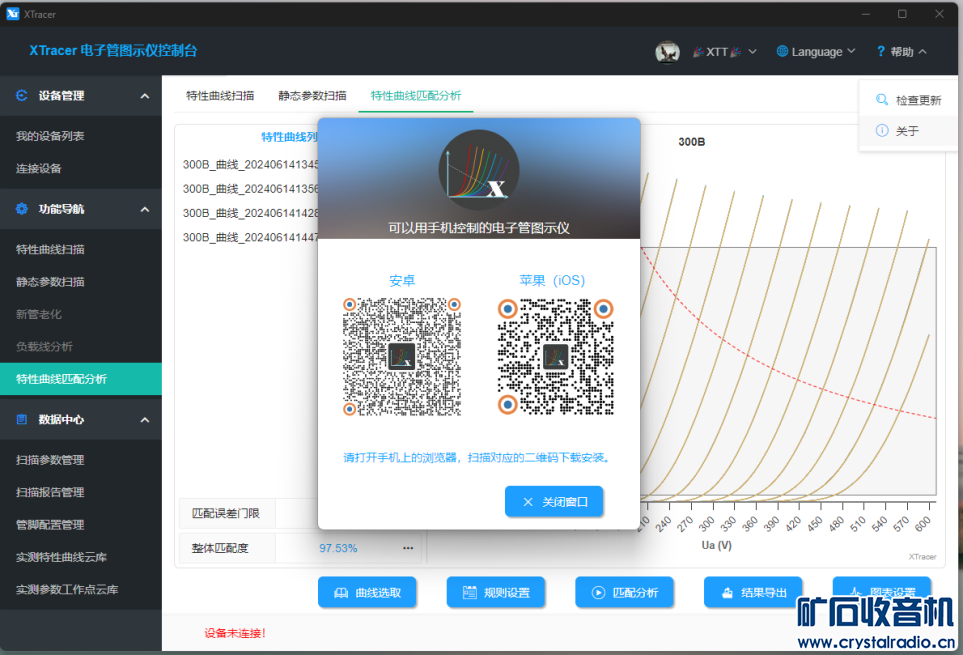Choose 关于 from the help menu
The width and height of the screenshot is (963, 655).
tap(908, 131)
